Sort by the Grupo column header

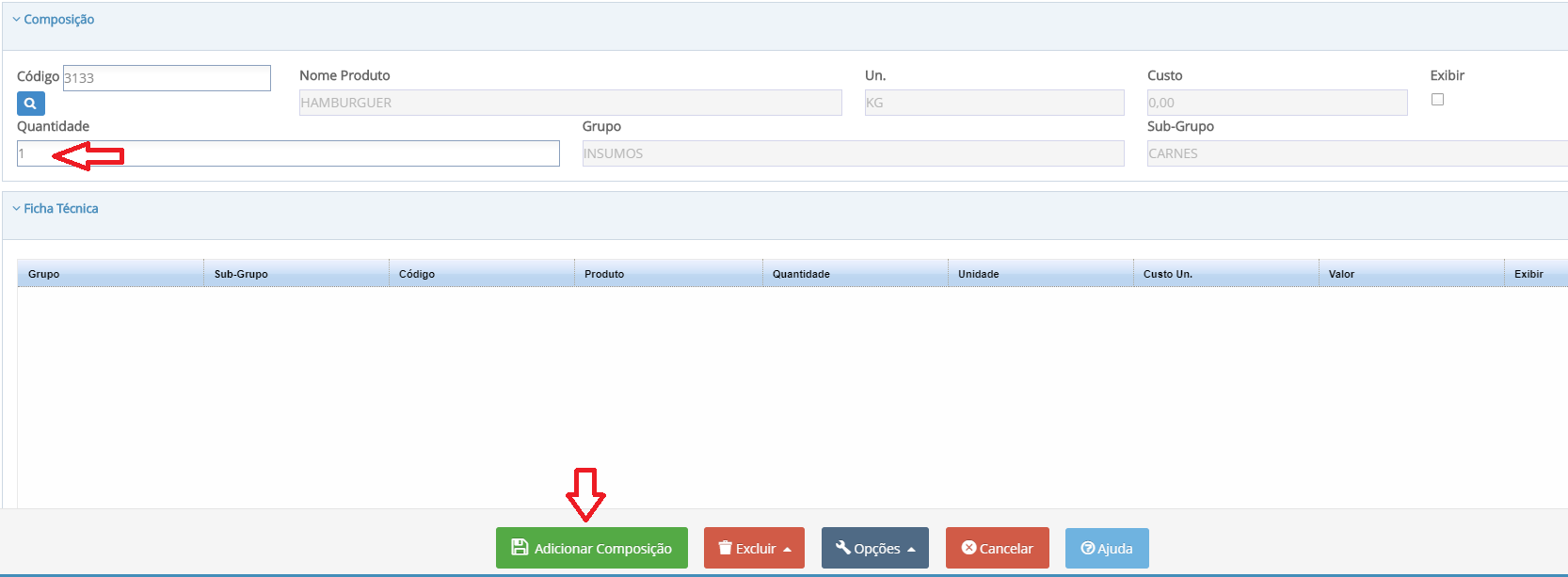(x=110, y=274)
